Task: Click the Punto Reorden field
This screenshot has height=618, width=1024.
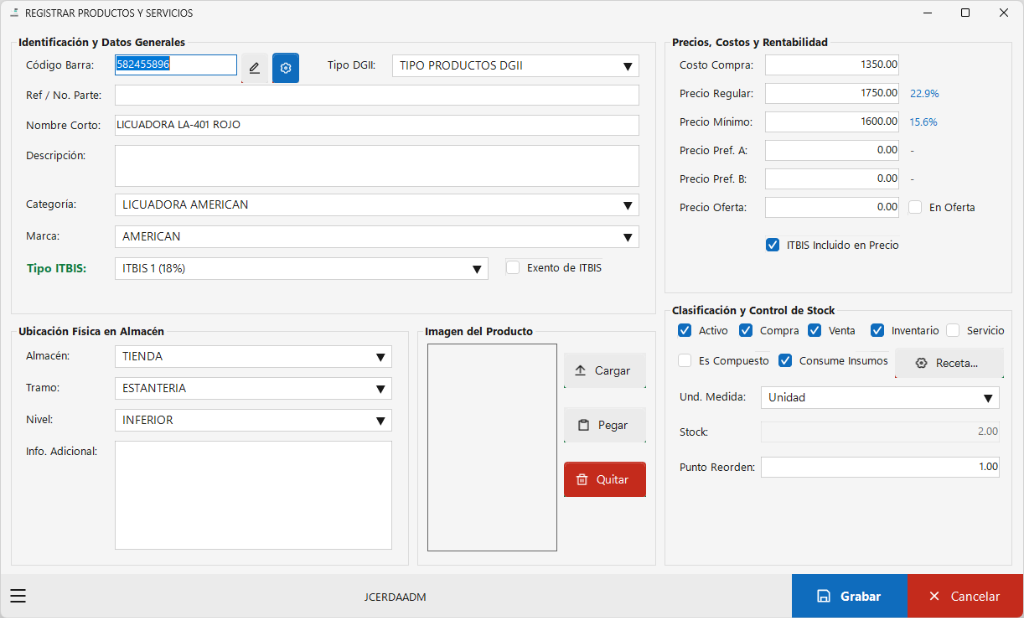Action: 880,467
